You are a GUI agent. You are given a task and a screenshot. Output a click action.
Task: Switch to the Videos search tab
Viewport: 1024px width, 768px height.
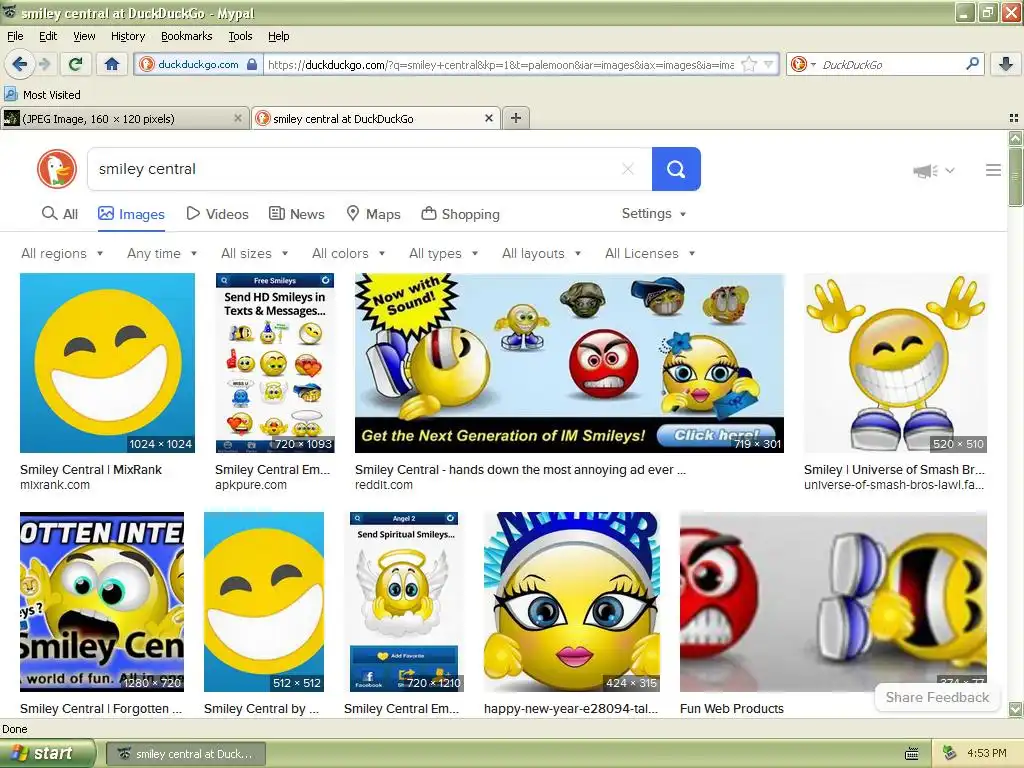pos(217,214)
